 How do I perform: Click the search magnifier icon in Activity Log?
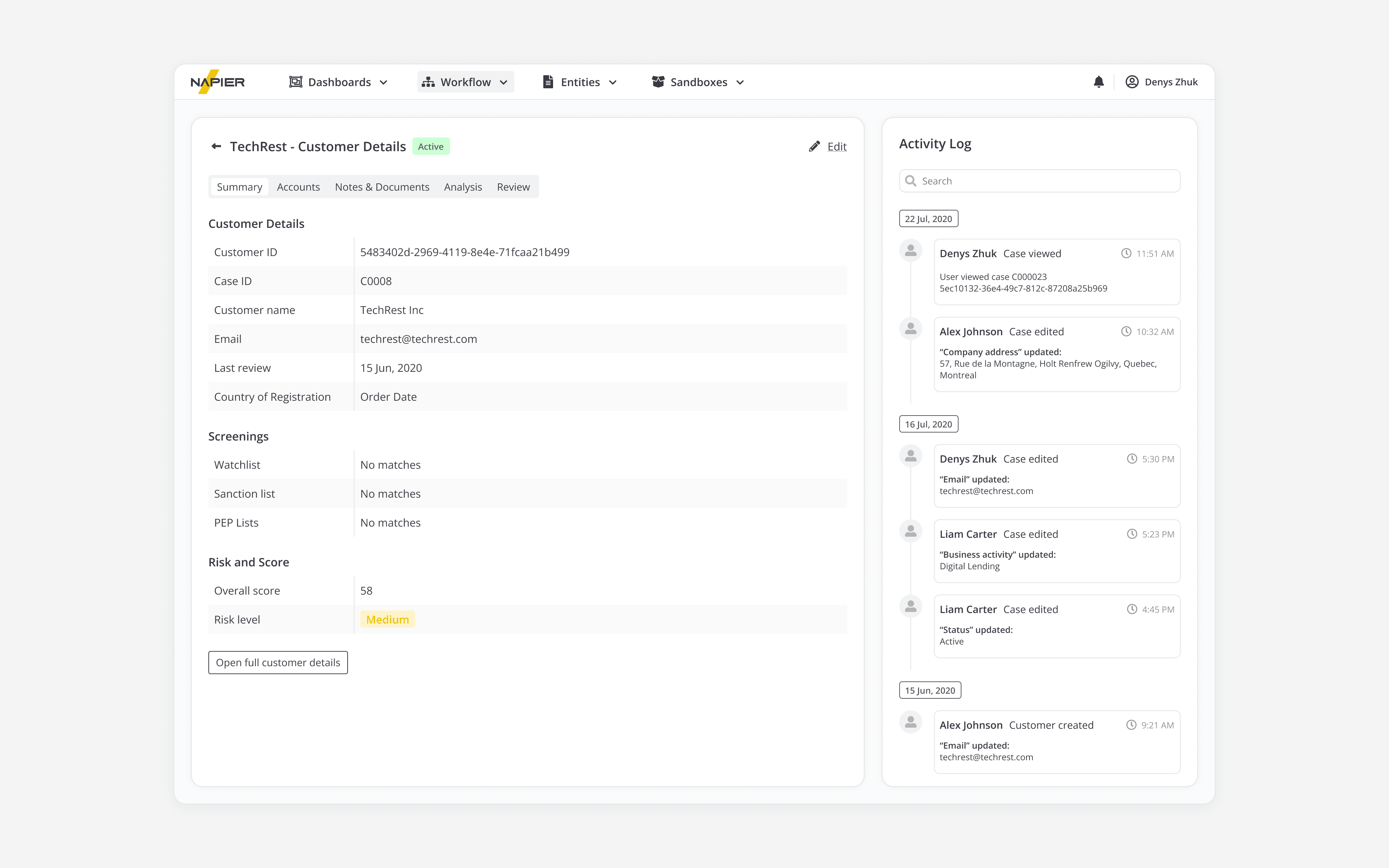(x=910, y=181)
